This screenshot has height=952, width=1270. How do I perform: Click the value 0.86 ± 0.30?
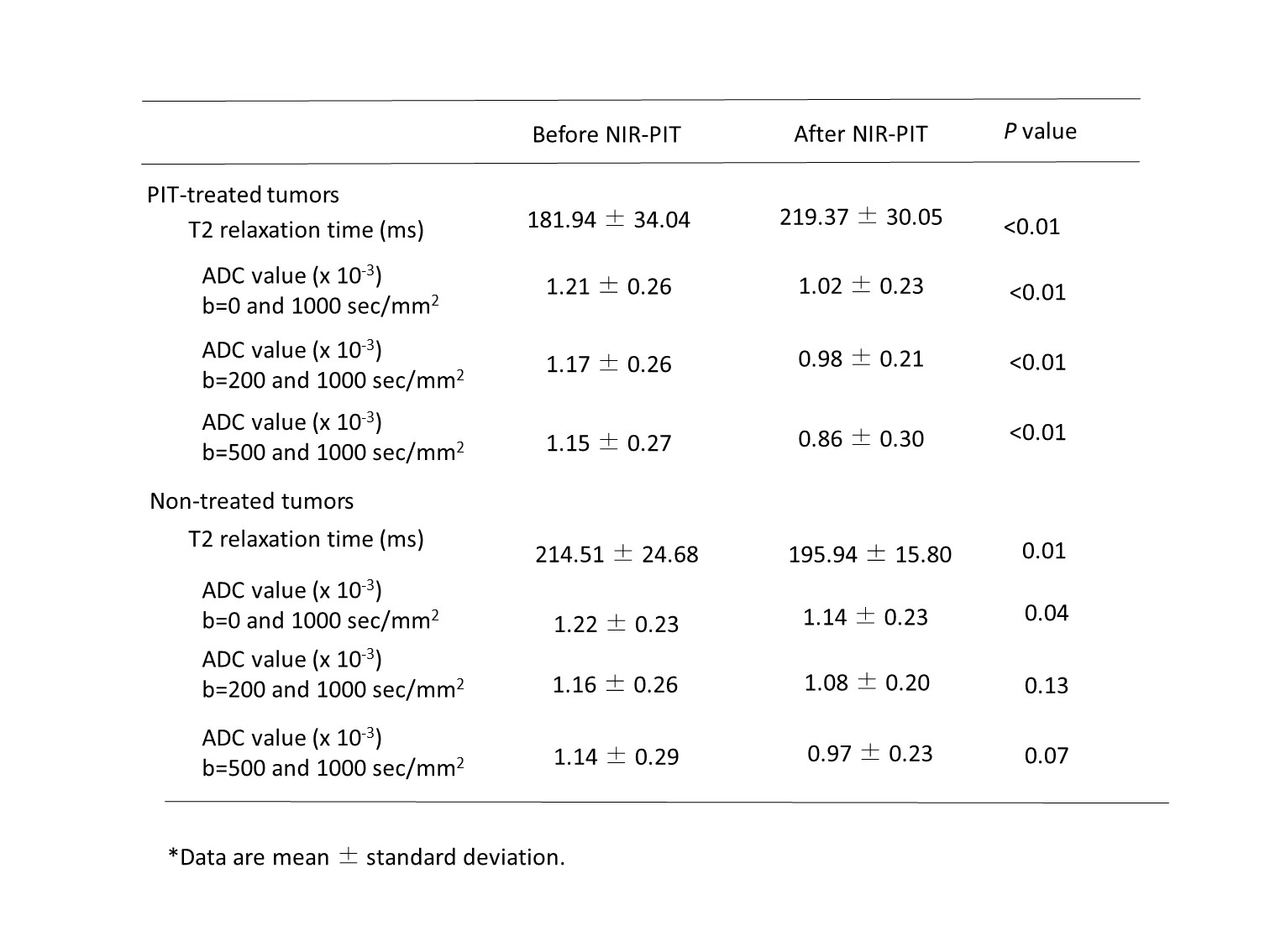click(860, 439)
